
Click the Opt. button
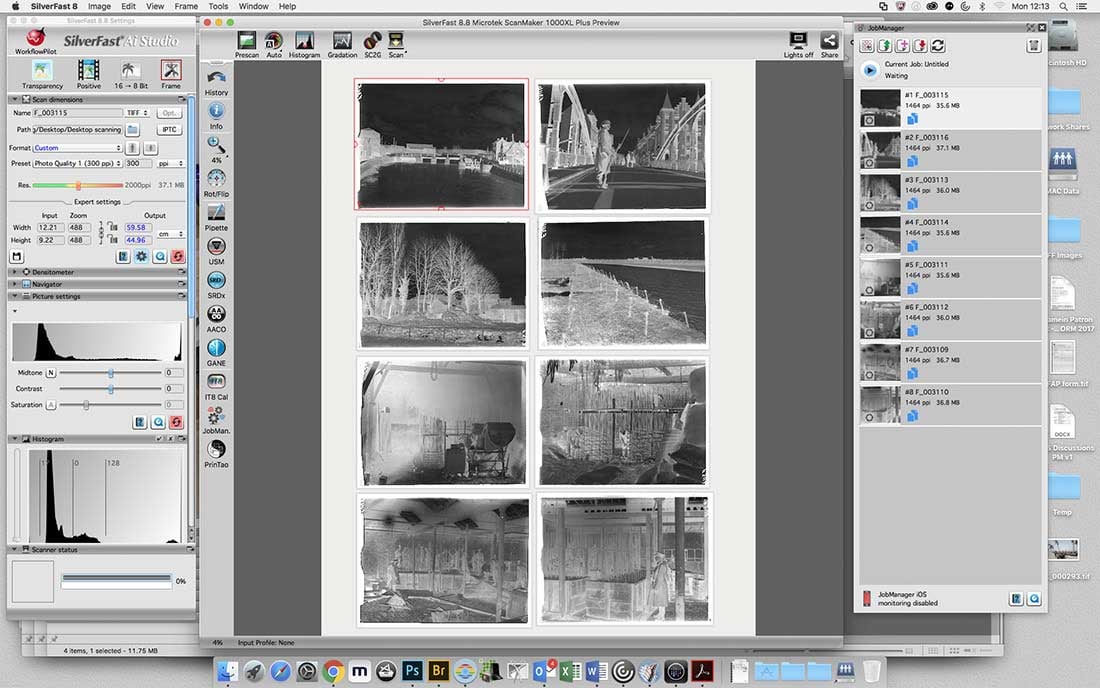tap(169, 113)
